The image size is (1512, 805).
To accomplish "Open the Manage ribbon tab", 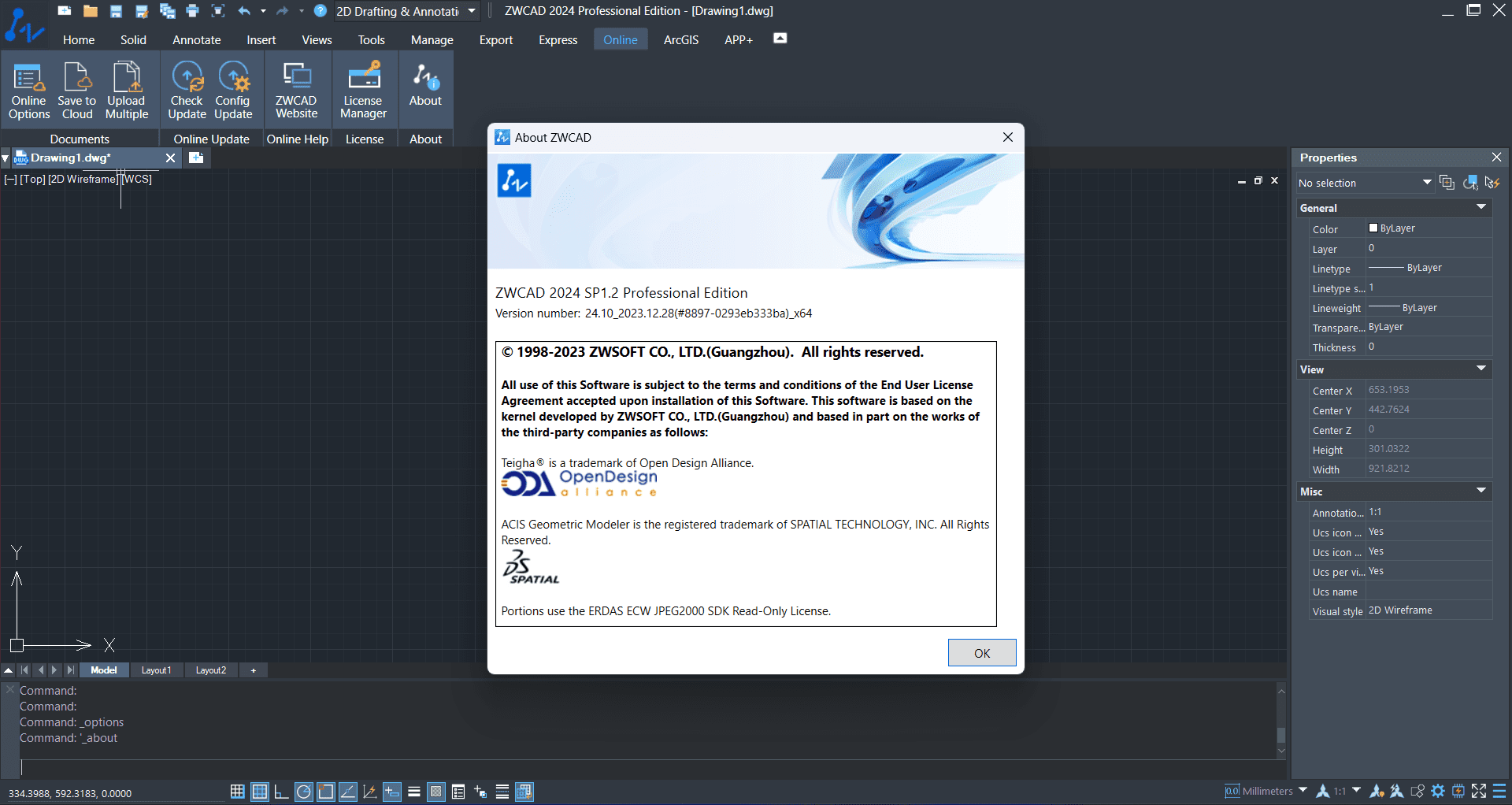I will tap(432, 39).
